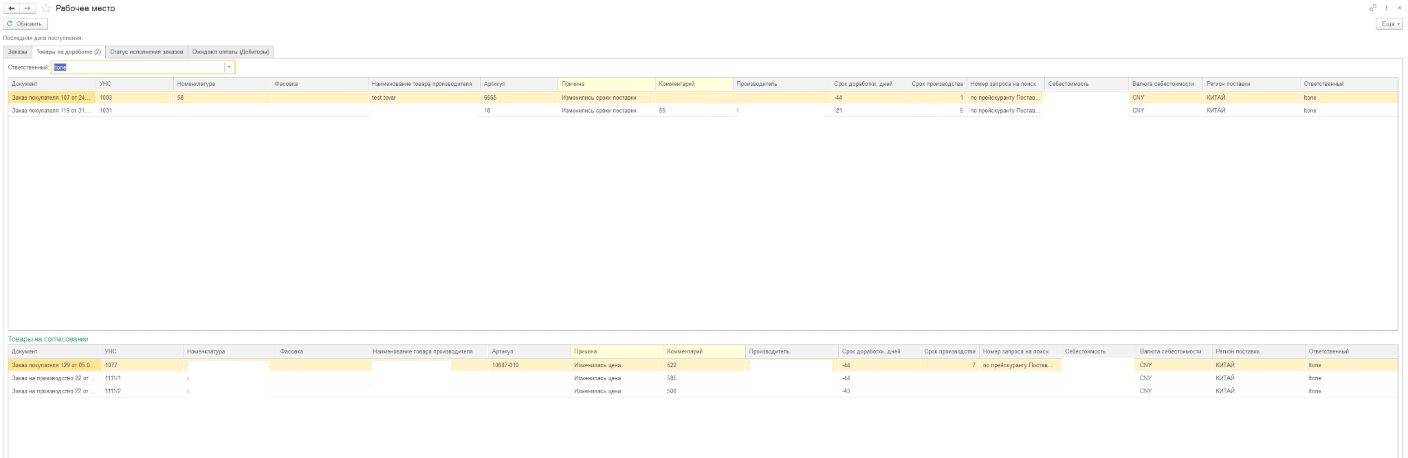Select the Товары на доработке tab

tap(68, 51)
